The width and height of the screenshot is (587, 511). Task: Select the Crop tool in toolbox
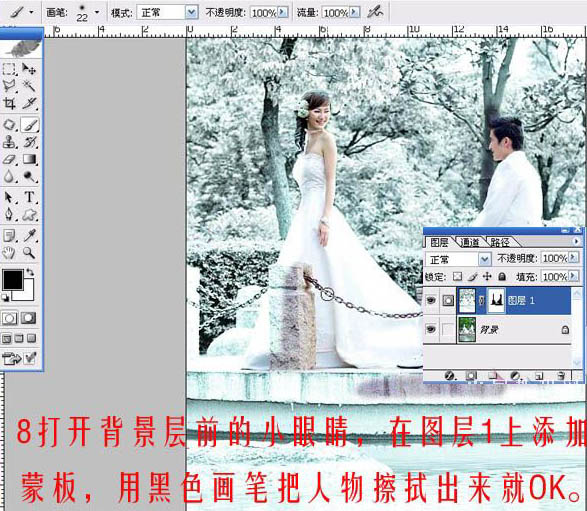click(9, 103)
